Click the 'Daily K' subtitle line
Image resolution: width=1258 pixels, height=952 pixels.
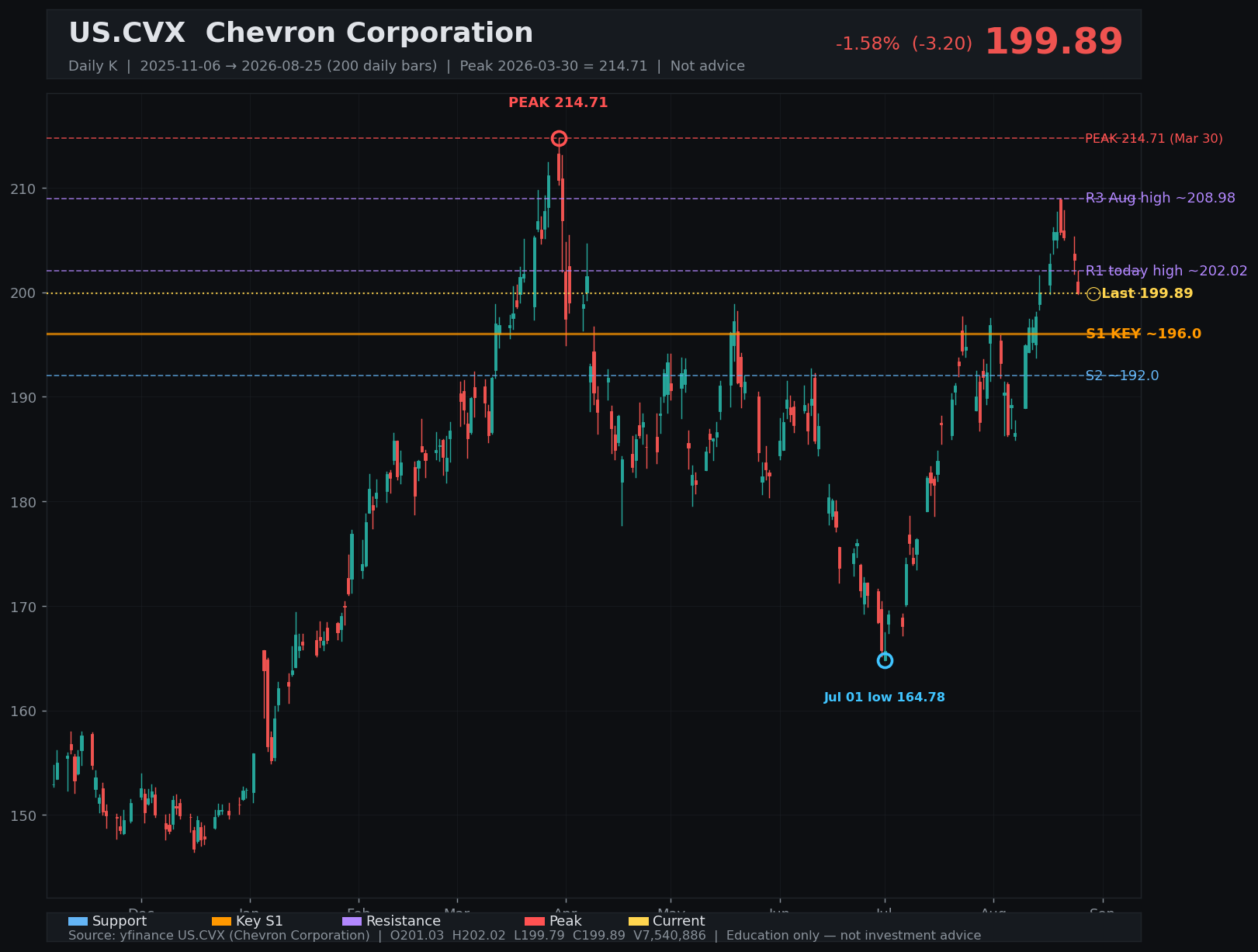coord(407,66)
